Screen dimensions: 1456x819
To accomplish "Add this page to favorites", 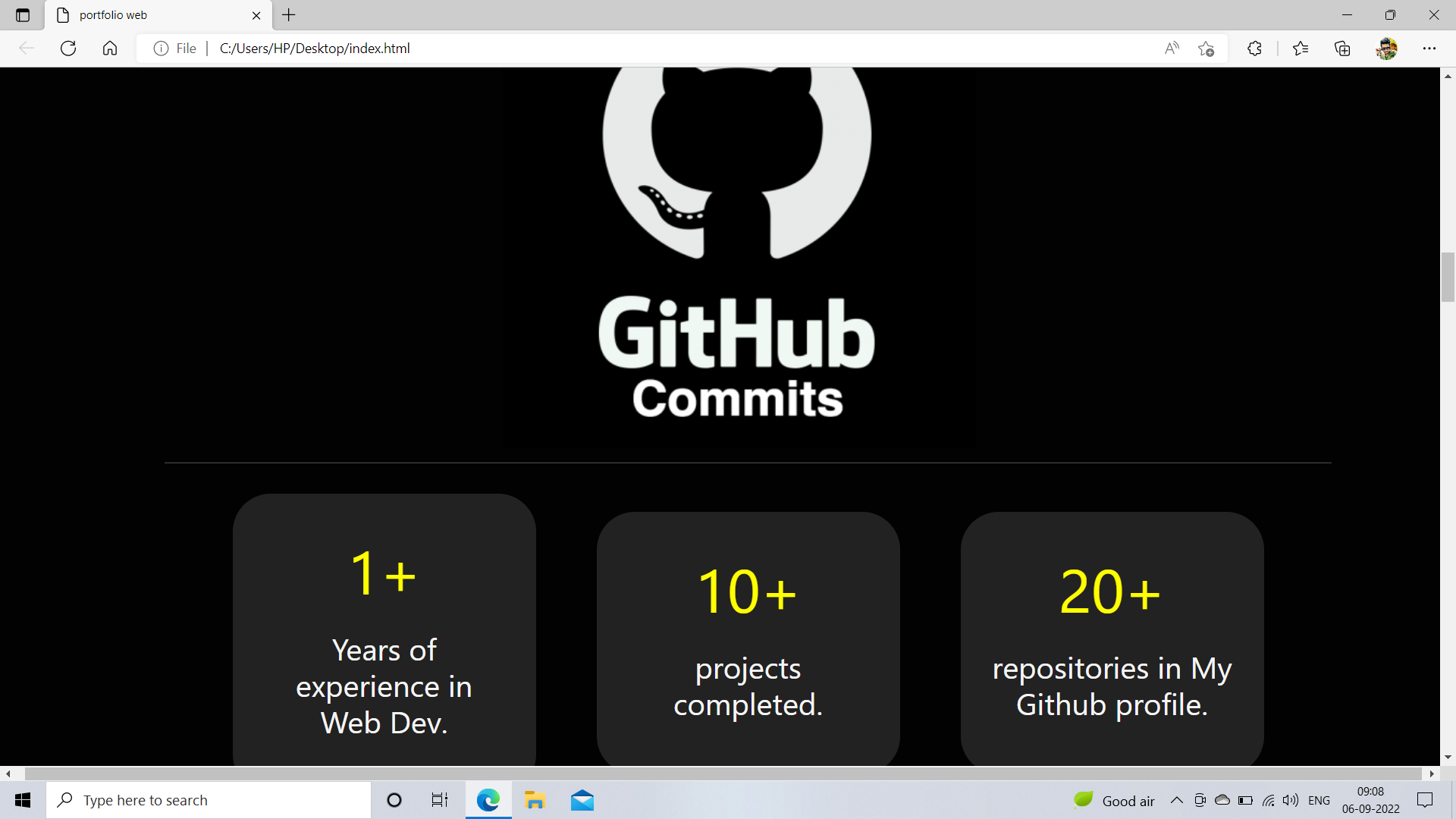I will (1206, 48).
